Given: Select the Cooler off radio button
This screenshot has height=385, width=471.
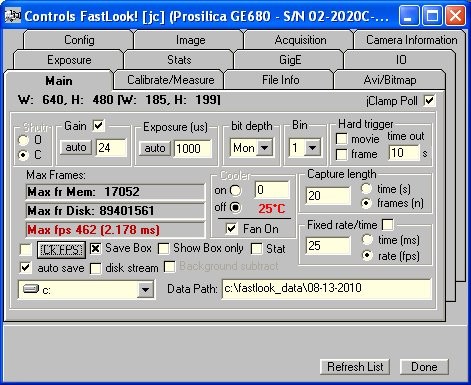Looking at the screenshot, I should tap(236, 207).
